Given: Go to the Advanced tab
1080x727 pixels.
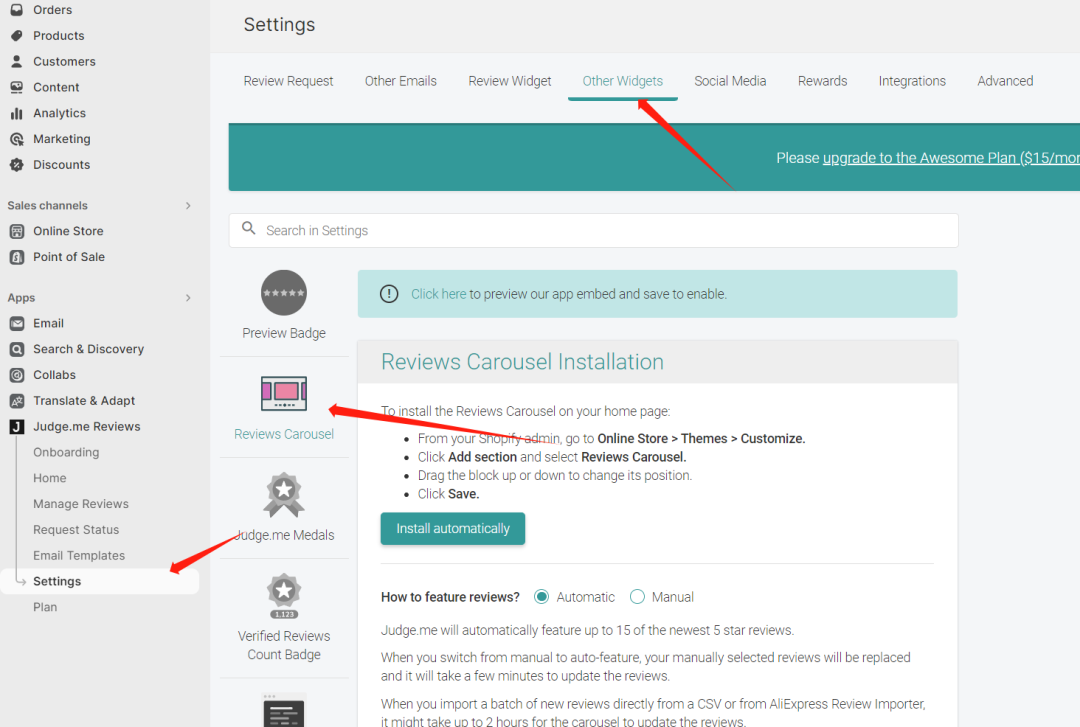Looking at the screenshot, I should [x=1005, y=81].
